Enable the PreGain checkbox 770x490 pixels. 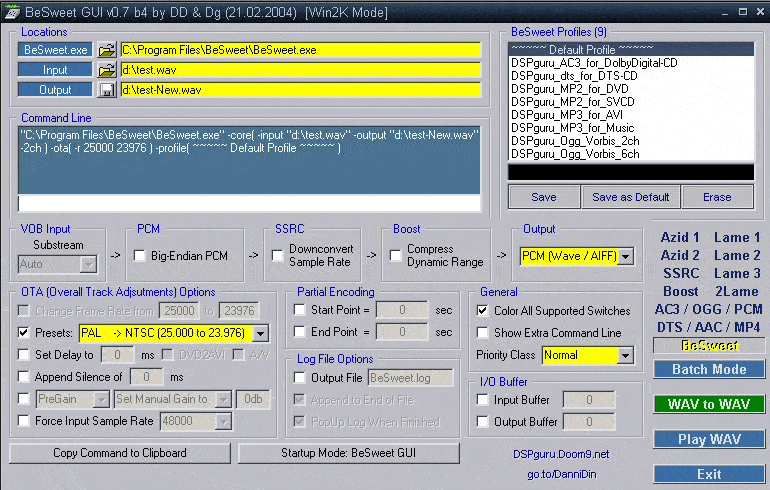(x=23, y=398)
